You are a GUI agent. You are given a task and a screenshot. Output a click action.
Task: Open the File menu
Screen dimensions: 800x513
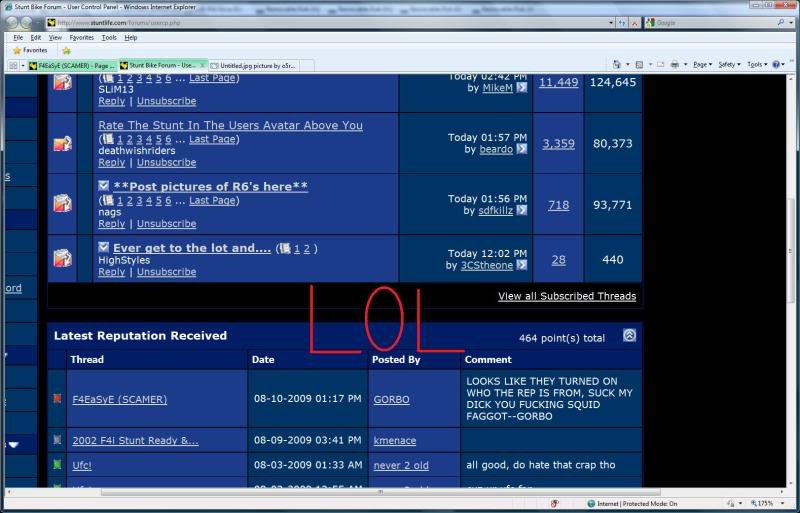pos(18,38)
